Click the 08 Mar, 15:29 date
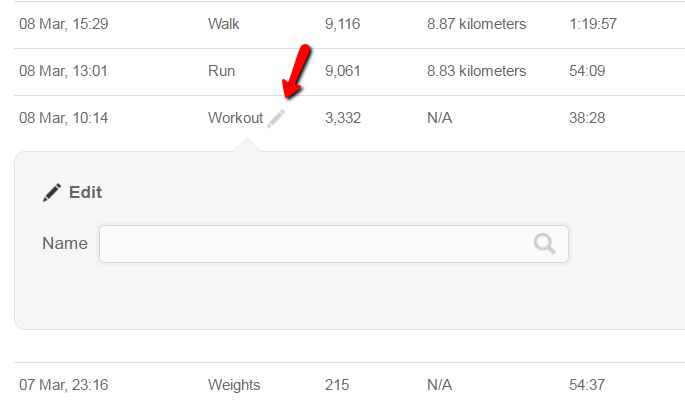 point(64,24)
